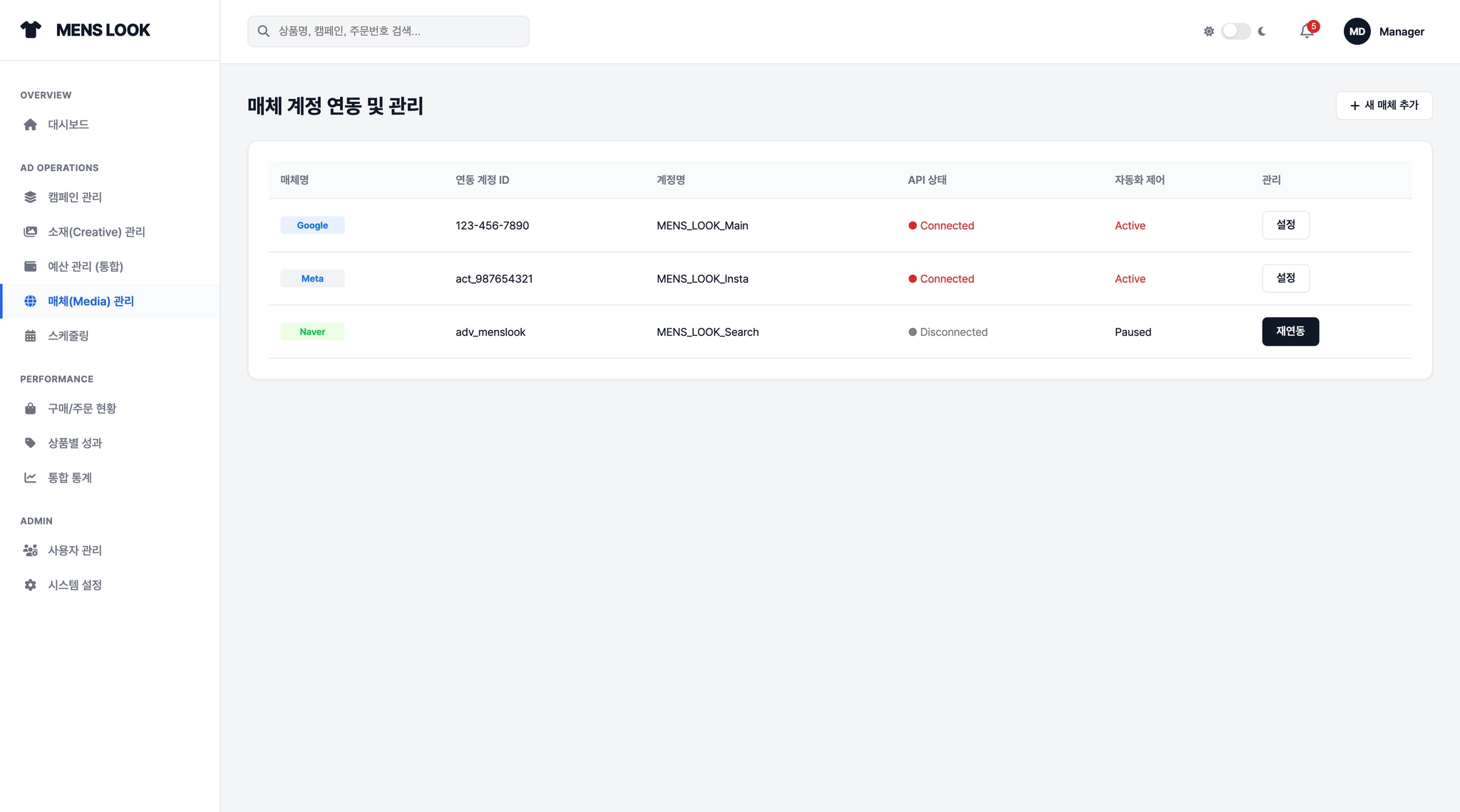Open 구매/주문 현황 shopping bag icon
The image size is (1460, 812).
coord(31,408)
